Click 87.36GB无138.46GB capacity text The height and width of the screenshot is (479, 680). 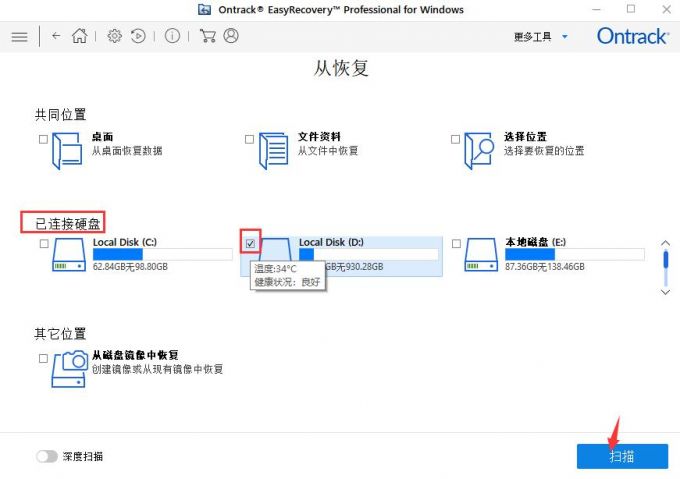click(545, 267)
